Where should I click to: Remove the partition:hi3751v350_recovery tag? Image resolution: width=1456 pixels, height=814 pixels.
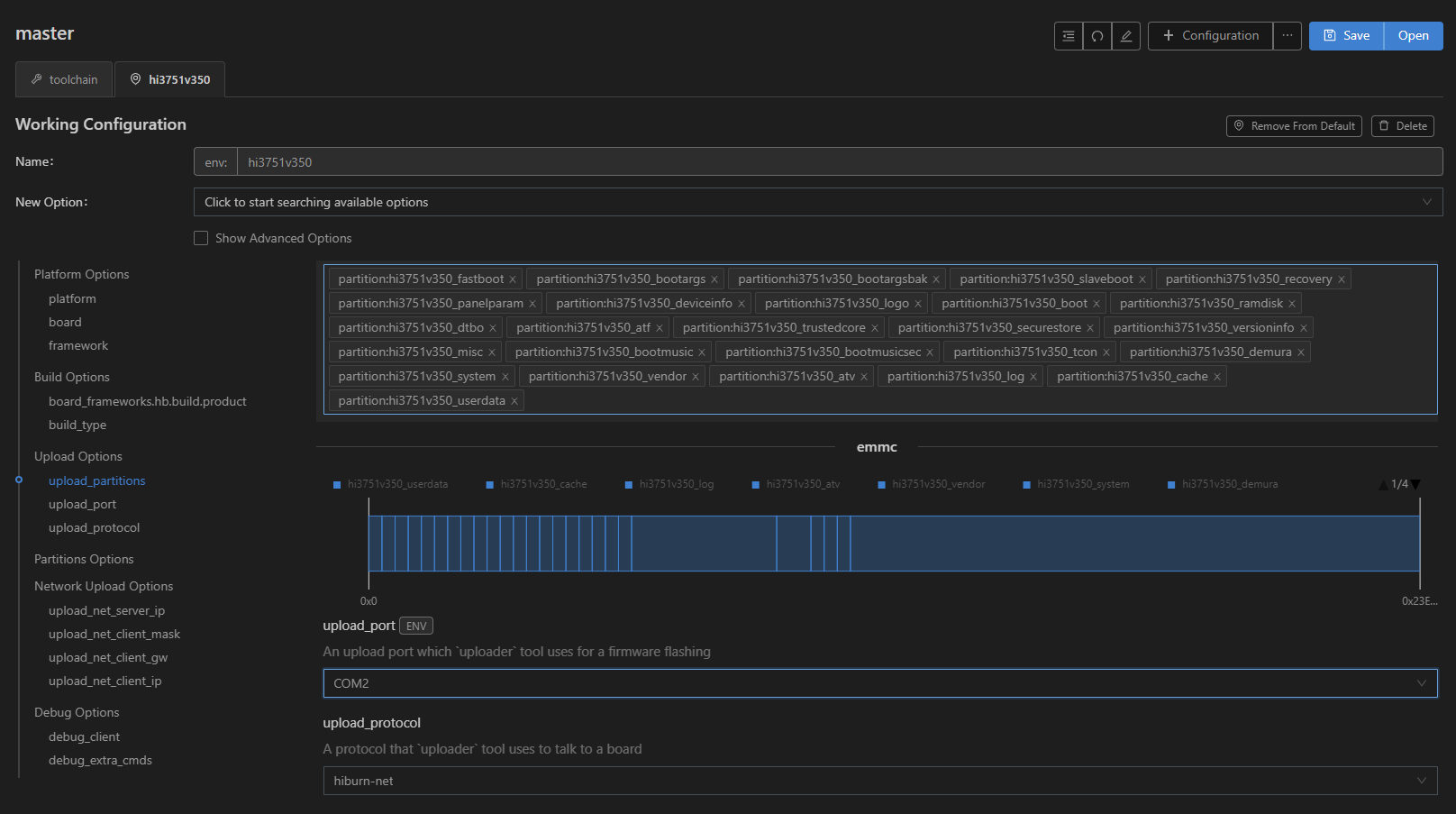[x=1341, y=279]
